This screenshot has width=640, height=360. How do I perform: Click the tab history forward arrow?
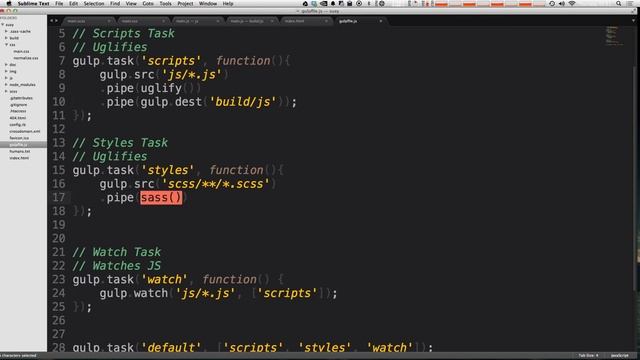pos(56,21)
